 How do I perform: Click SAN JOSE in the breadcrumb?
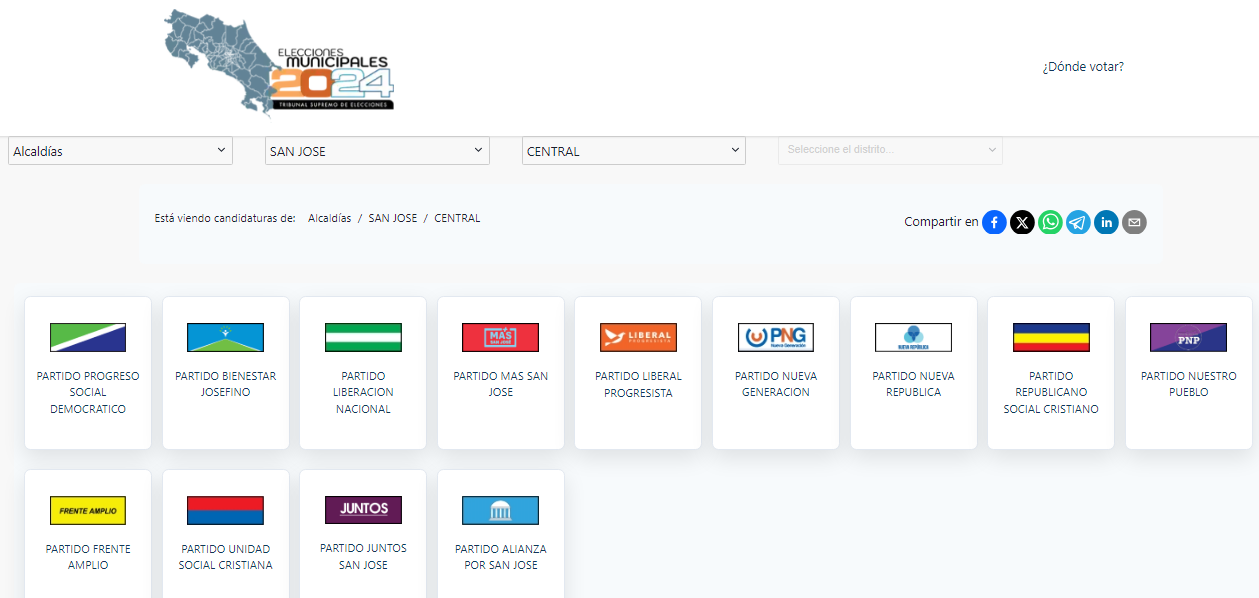(393, 218)
